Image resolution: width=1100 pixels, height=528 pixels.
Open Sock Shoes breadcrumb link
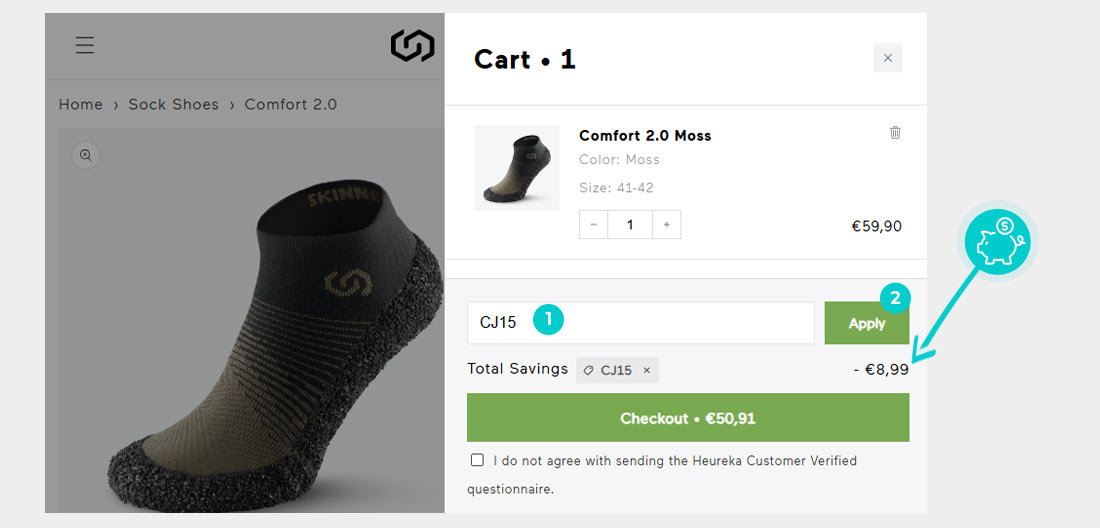(173, 104)
